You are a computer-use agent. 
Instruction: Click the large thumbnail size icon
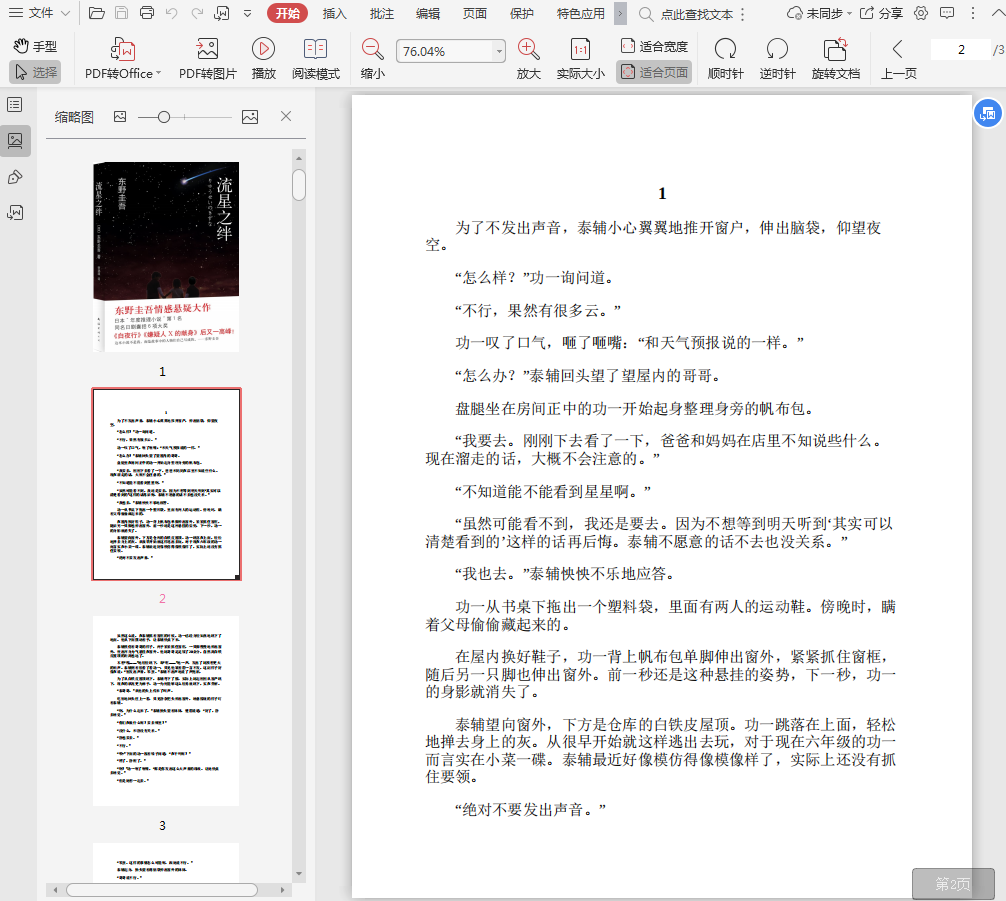coord(250,117)
